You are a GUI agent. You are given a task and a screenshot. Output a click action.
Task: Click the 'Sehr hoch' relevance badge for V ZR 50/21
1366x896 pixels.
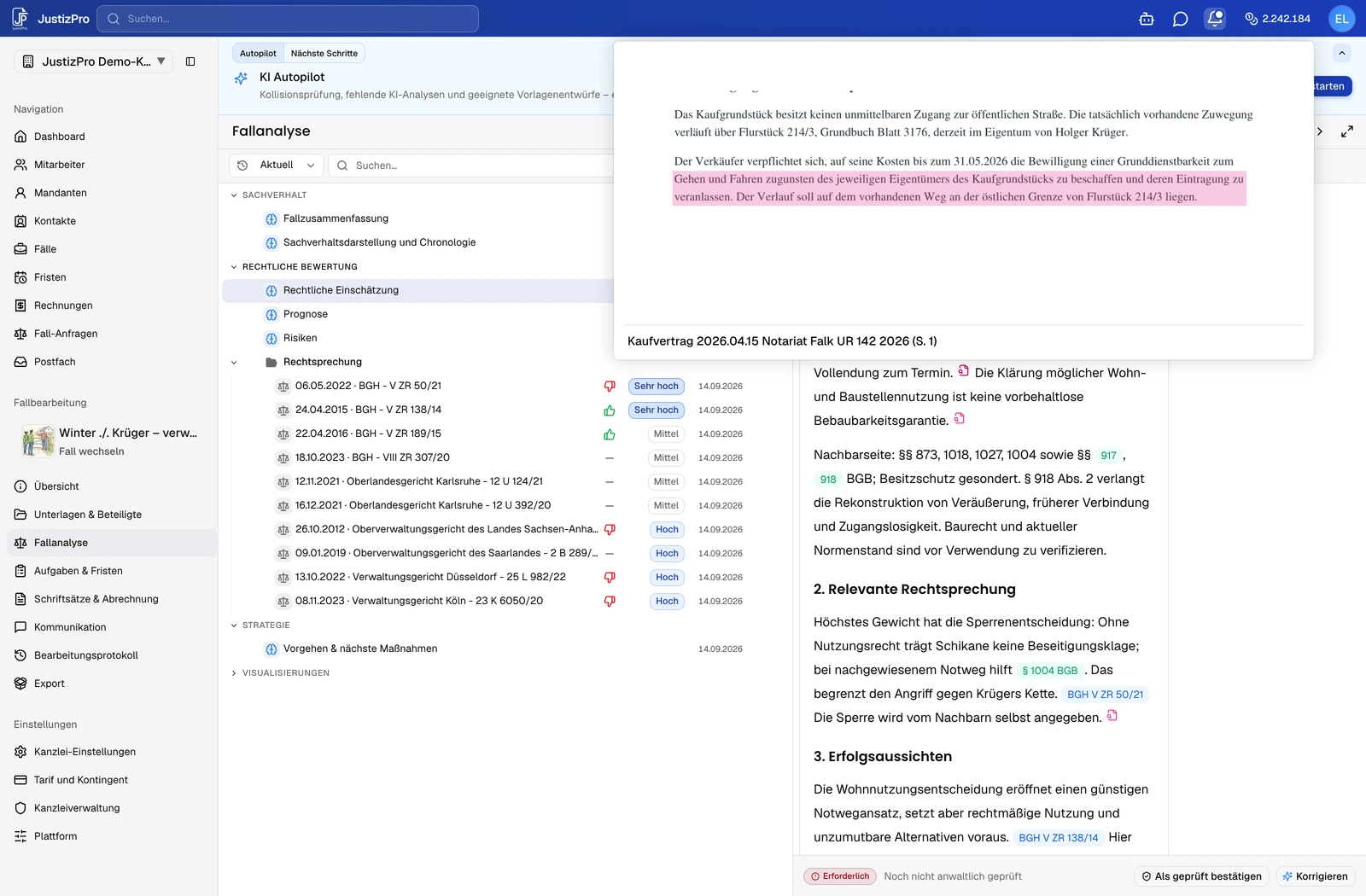[657, 386]
